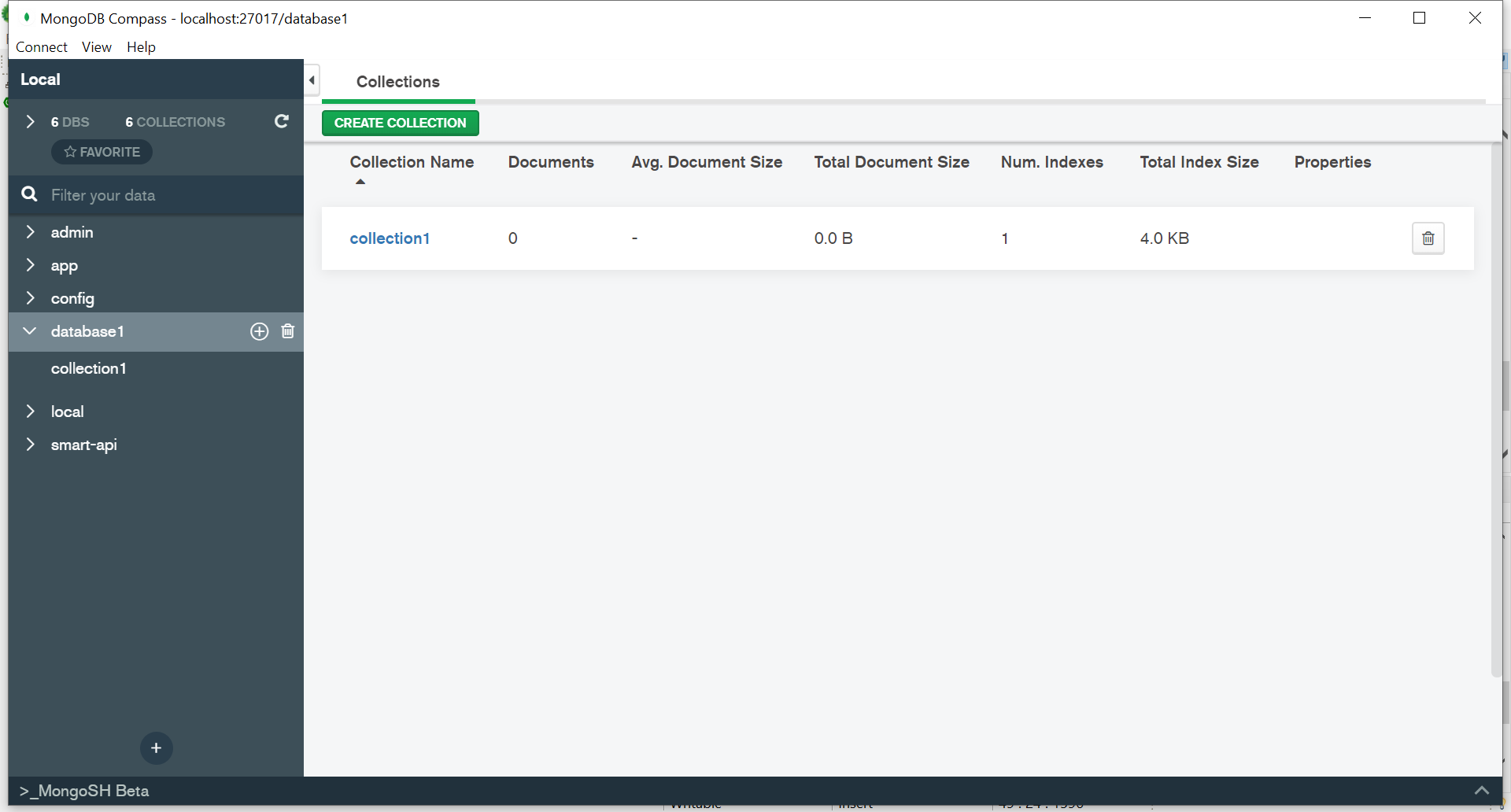Sort by the Total Document Size header
Screen dimensions: 1511x812
pos(892,162)
